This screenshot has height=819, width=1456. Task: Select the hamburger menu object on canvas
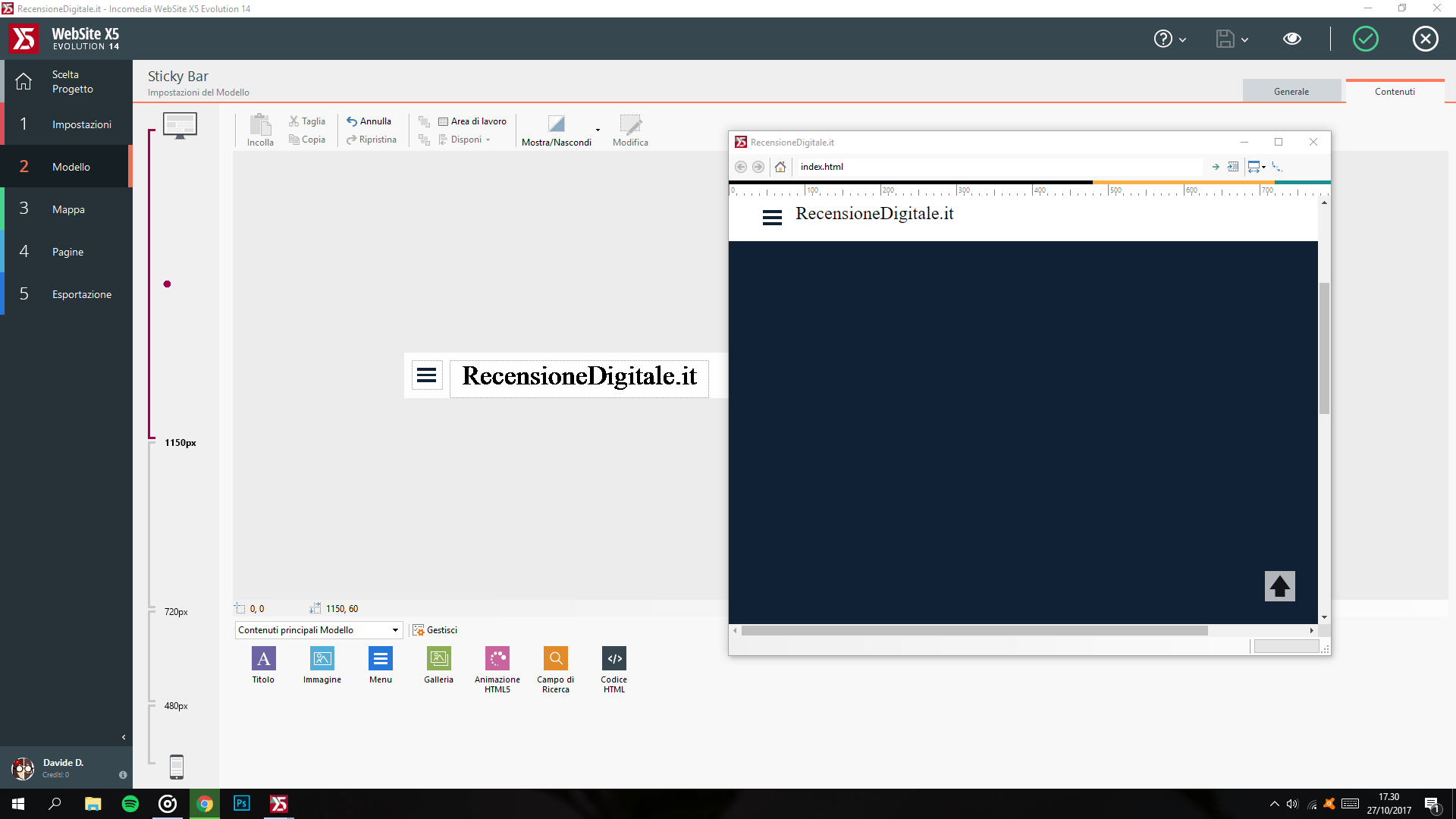(x=427, y=375)
